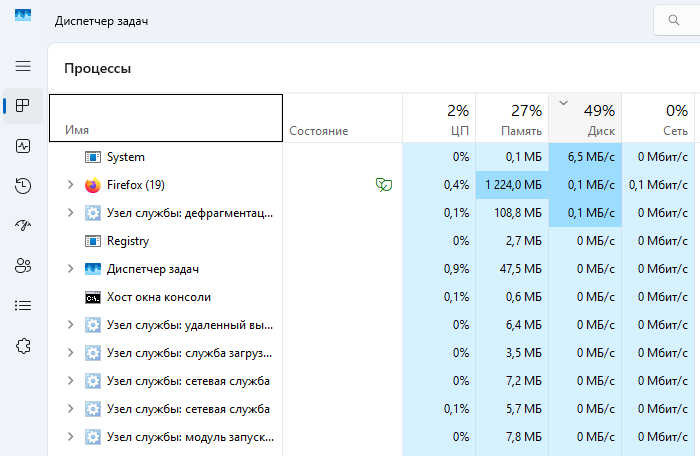Expand the Firefox (19) process group
Screen dimensions: 700x456
click(70, 184)
